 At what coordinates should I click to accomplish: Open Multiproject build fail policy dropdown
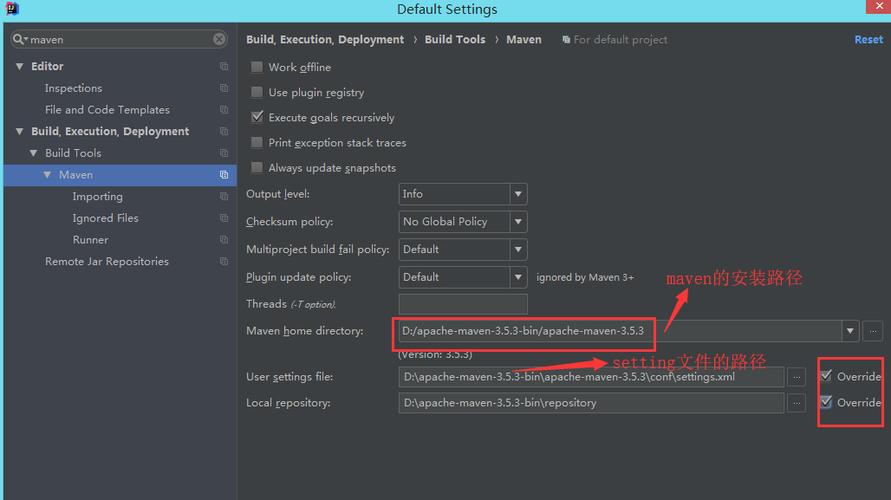click(518, 249)
